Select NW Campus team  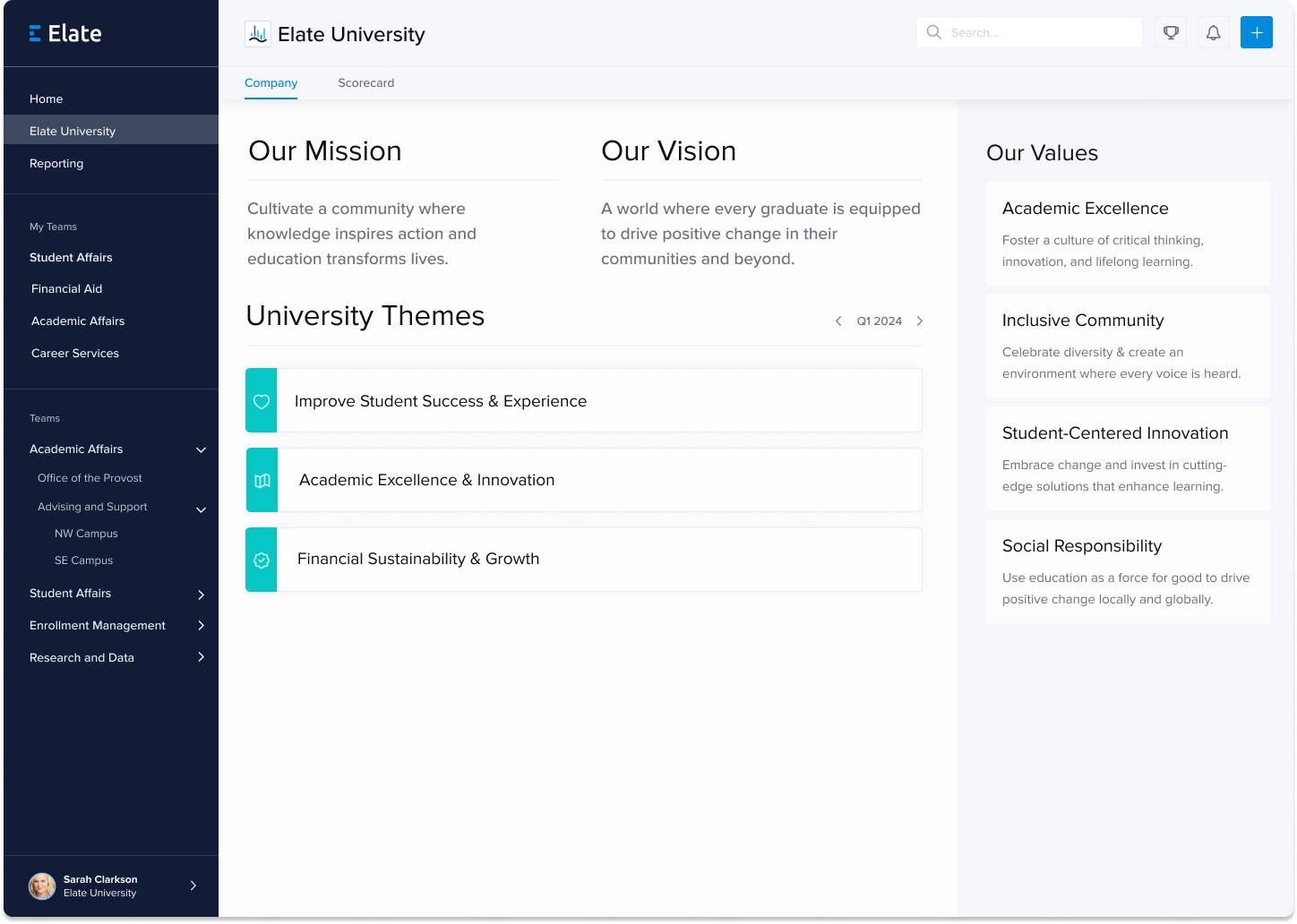(86, 534)
